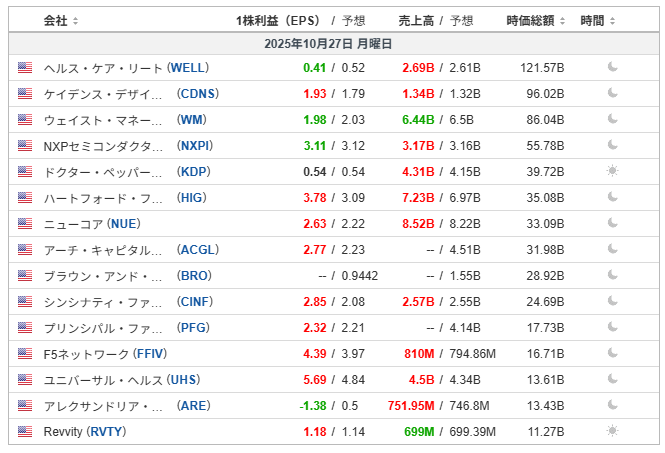Click the sun icon in the KDP row
Viewport: 665px width, 453px height.
point(613,171)
